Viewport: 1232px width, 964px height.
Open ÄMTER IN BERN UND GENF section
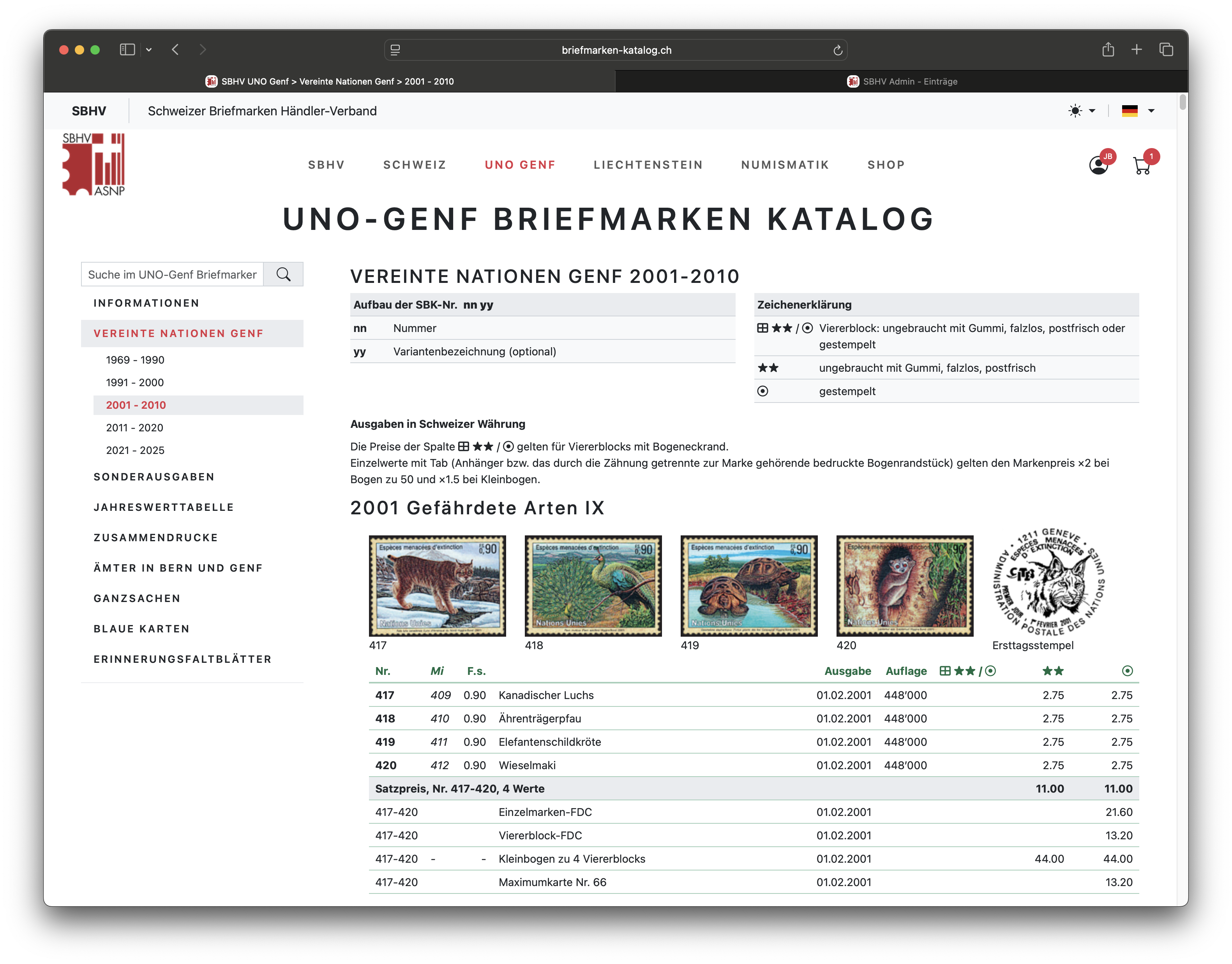[178, 569]
